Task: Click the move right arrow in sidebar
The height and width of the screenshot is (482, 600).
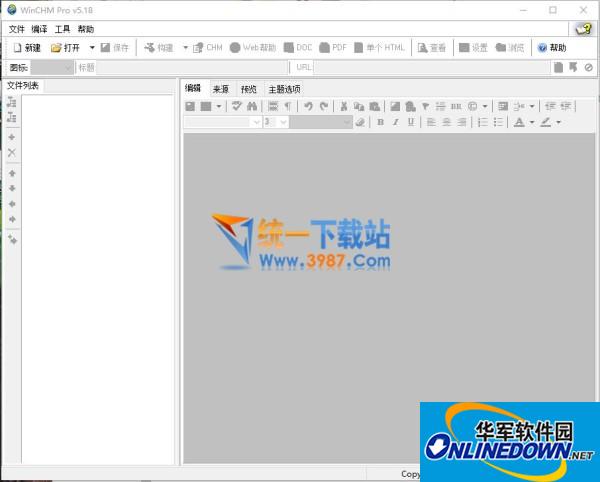Action: coord(12,219)
